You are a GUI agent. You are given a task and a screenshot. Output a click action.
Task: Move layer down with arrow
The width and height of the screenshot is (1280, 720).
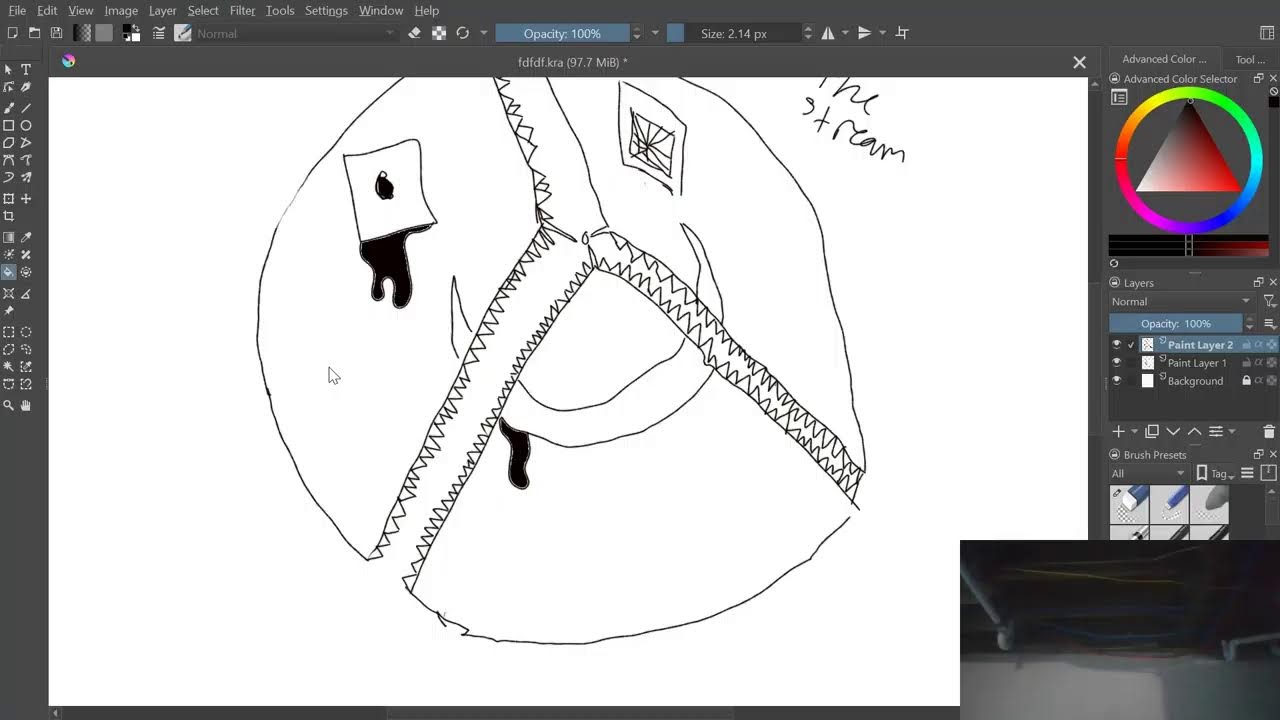[x=1173, y=431]
